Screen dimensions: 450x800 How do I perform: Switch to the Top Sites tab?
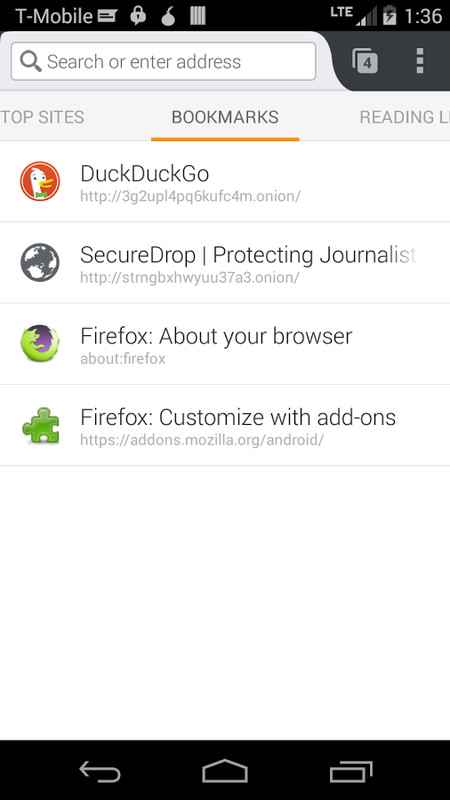(42, 117)
